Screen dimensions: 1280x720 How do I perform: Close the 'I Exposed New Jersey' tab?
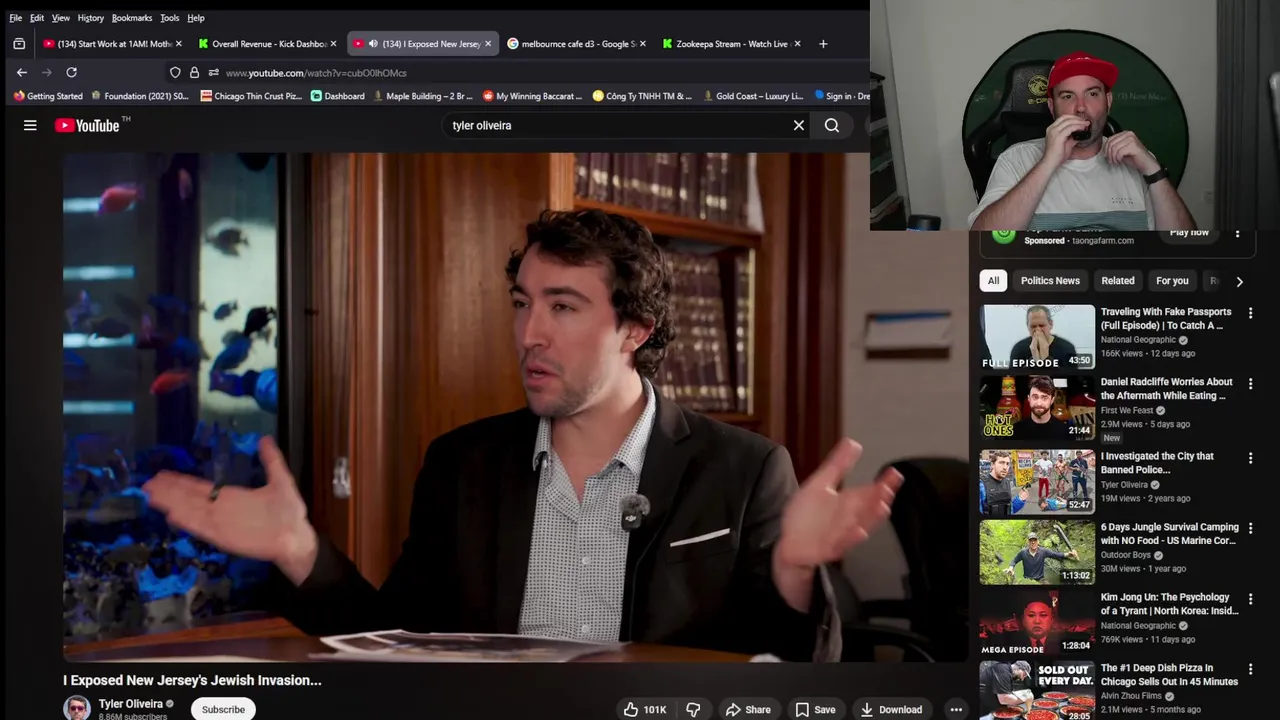(488, 44)
